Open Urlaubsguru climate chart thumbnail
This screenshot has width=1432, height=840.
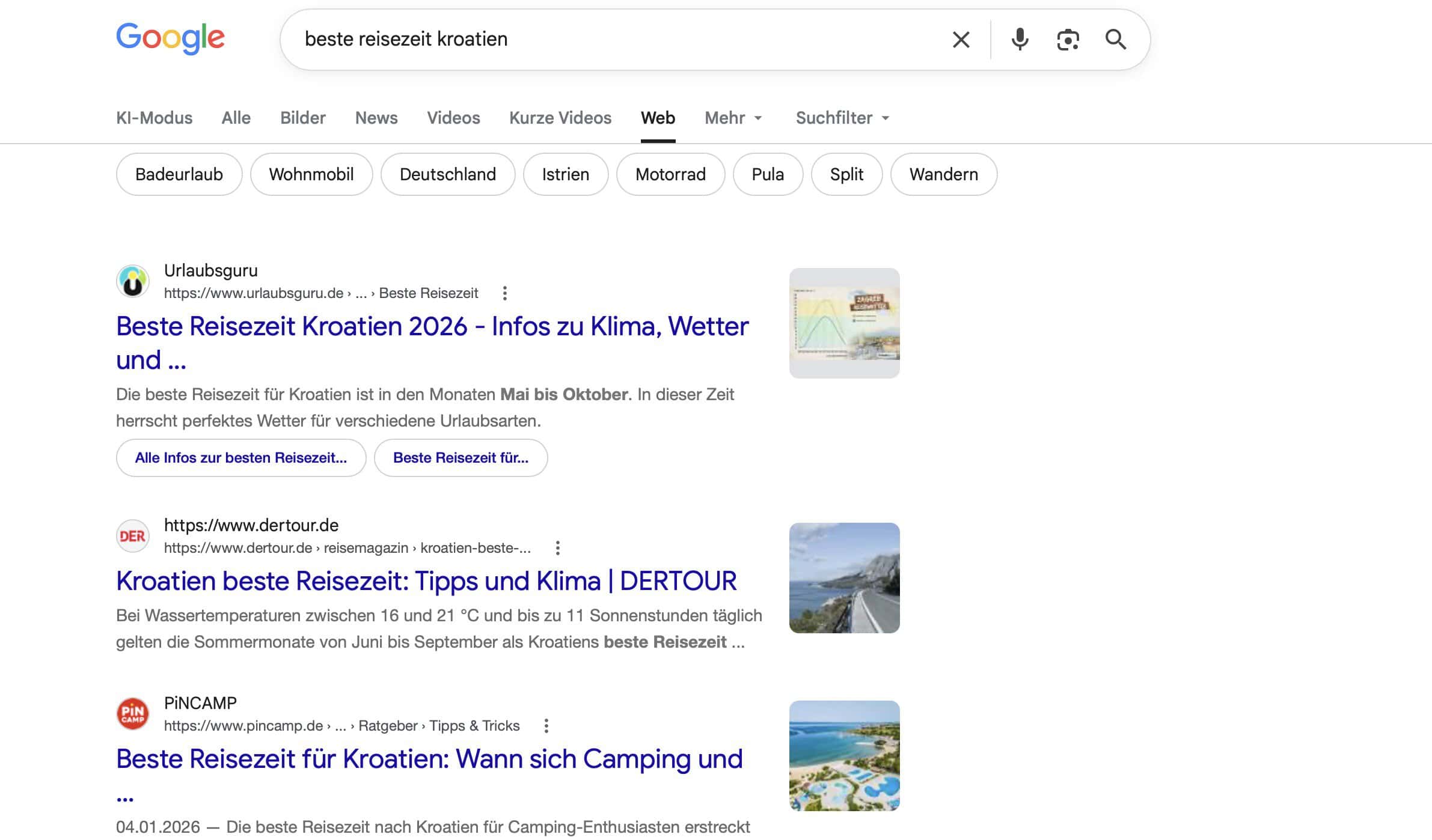tap(844, 323)
